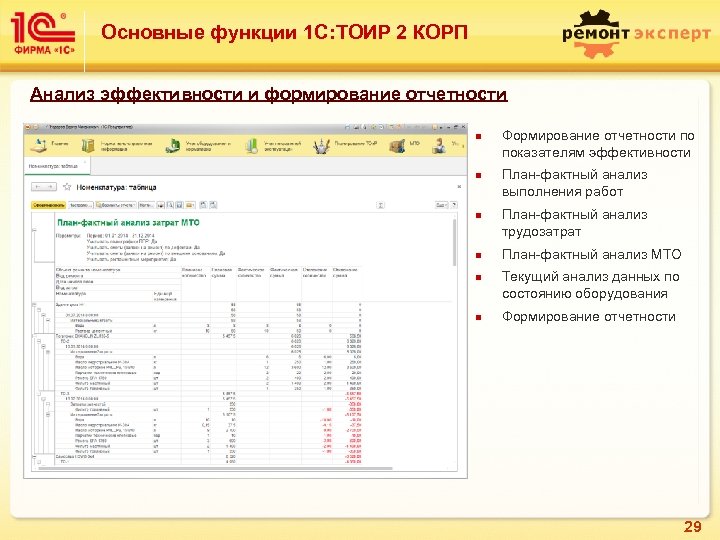Viewport: 720px width, 540px height.
Task: Open the 1C main menu icon in title bar
Action: pyautogui.click(x=28, y=127)
